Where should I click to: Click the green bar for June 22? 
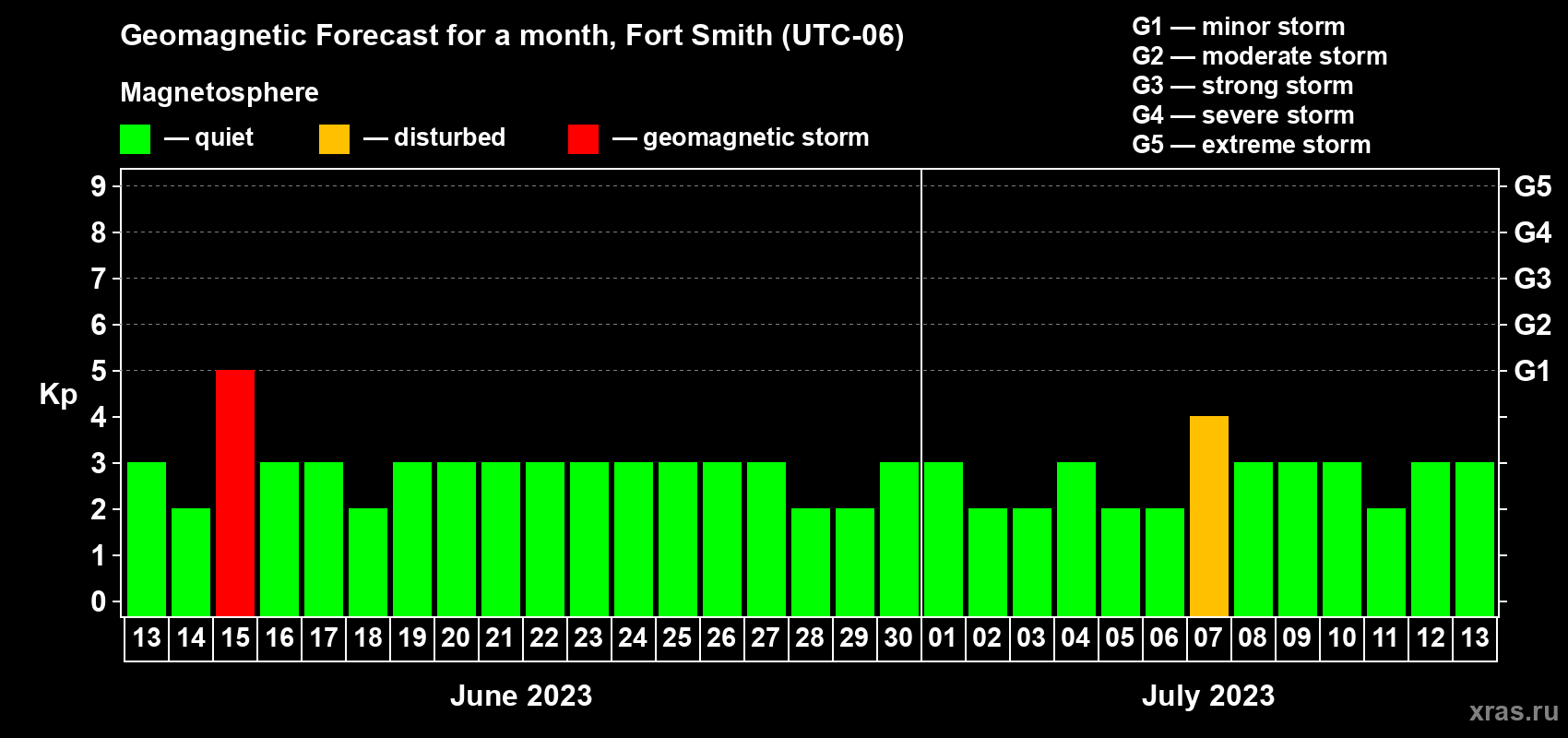click(545, 539)
